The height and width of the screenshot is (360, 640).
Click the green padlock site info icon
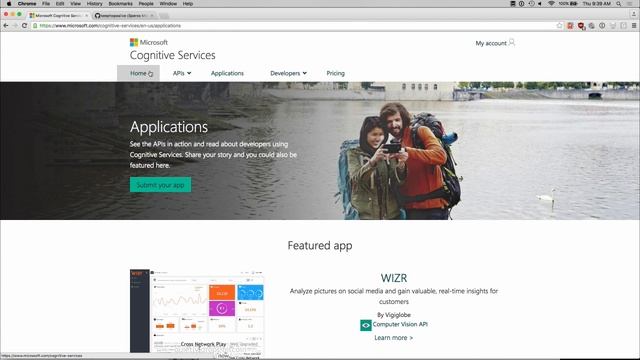(35, 25)
